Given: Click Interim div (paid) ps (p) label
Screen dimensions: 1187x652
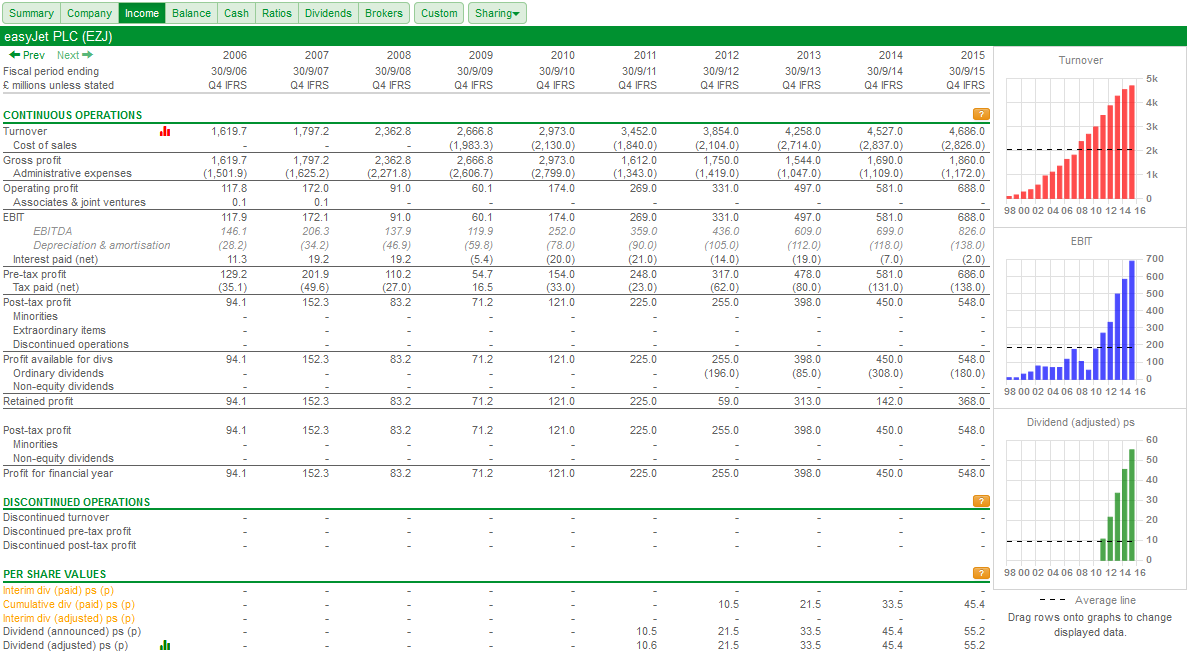Looking at the screenshot, I should click(58, 591).
